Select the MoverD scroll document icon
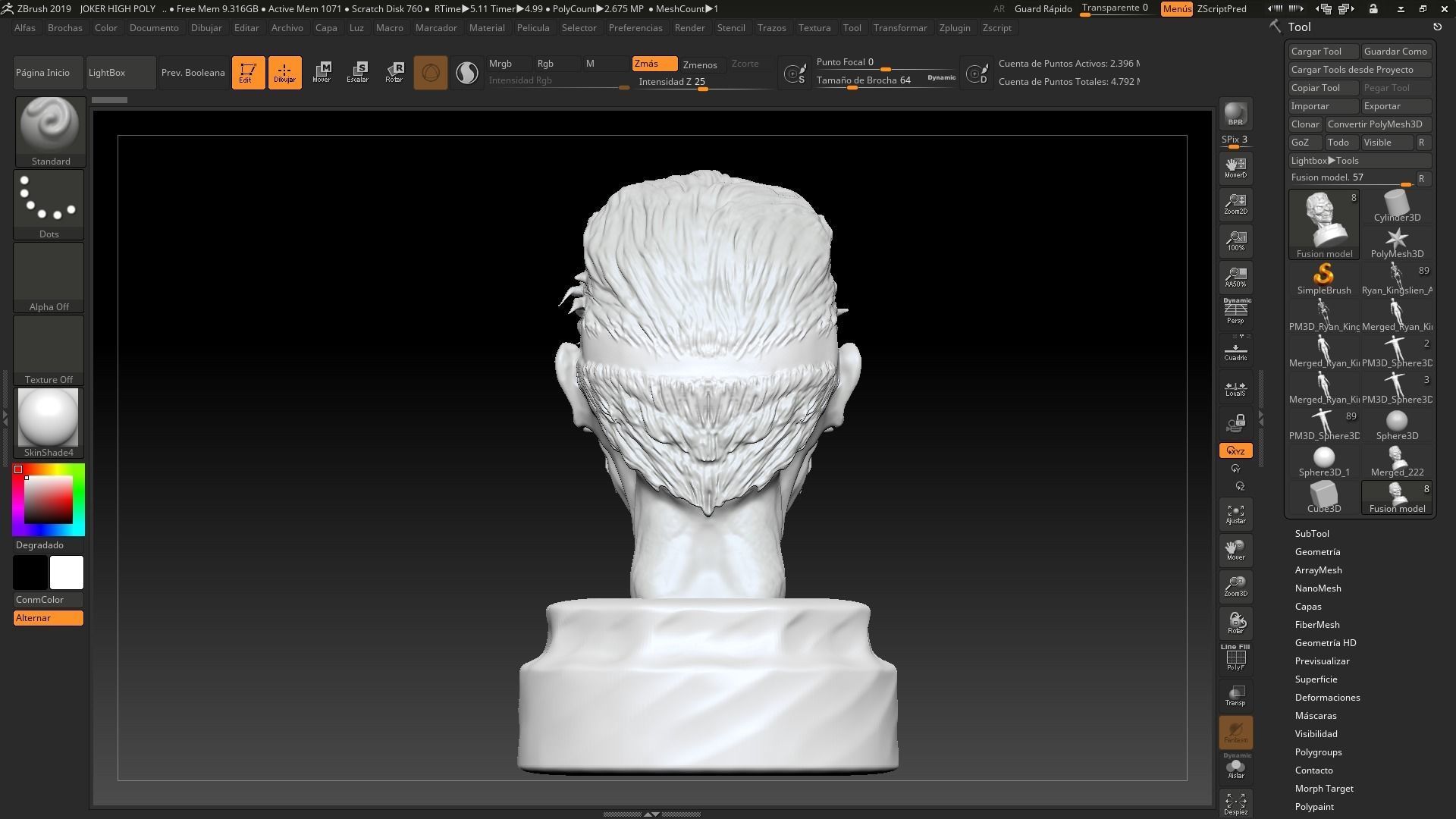The width and height of the screenshot is (1456, 819). click(1235, 168)
